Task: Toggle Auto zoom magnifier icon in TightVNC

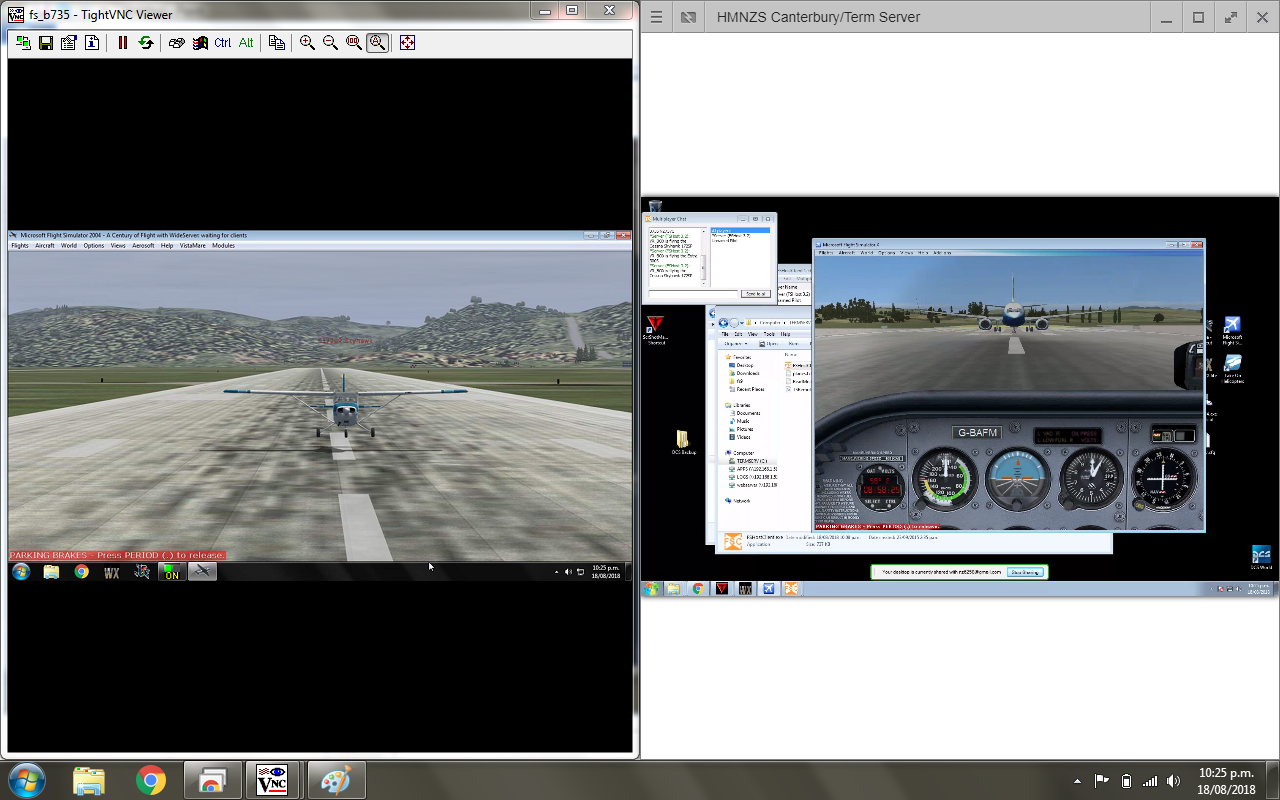Action: click(377, 43)
